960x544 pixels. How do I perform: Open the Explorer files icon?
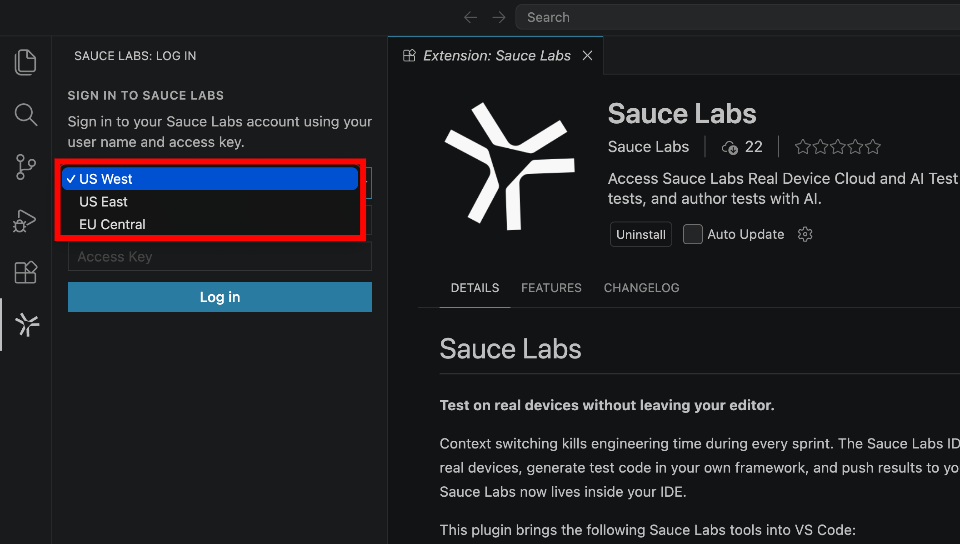pos(25,62)
